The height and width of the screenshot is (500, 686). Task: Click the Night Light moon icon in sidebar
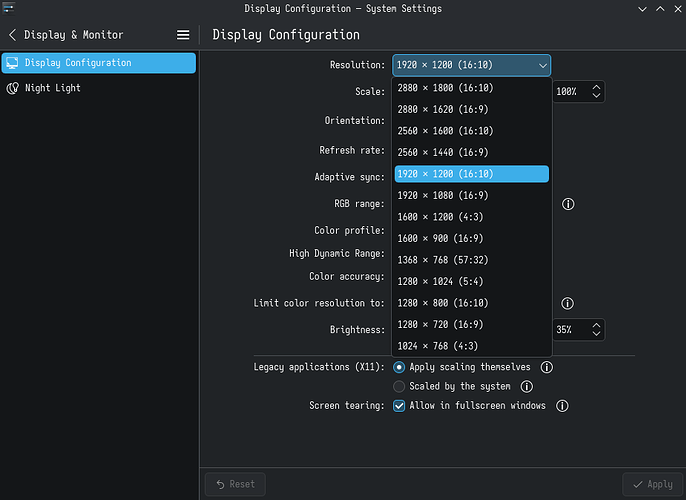[x=13, y=88]
